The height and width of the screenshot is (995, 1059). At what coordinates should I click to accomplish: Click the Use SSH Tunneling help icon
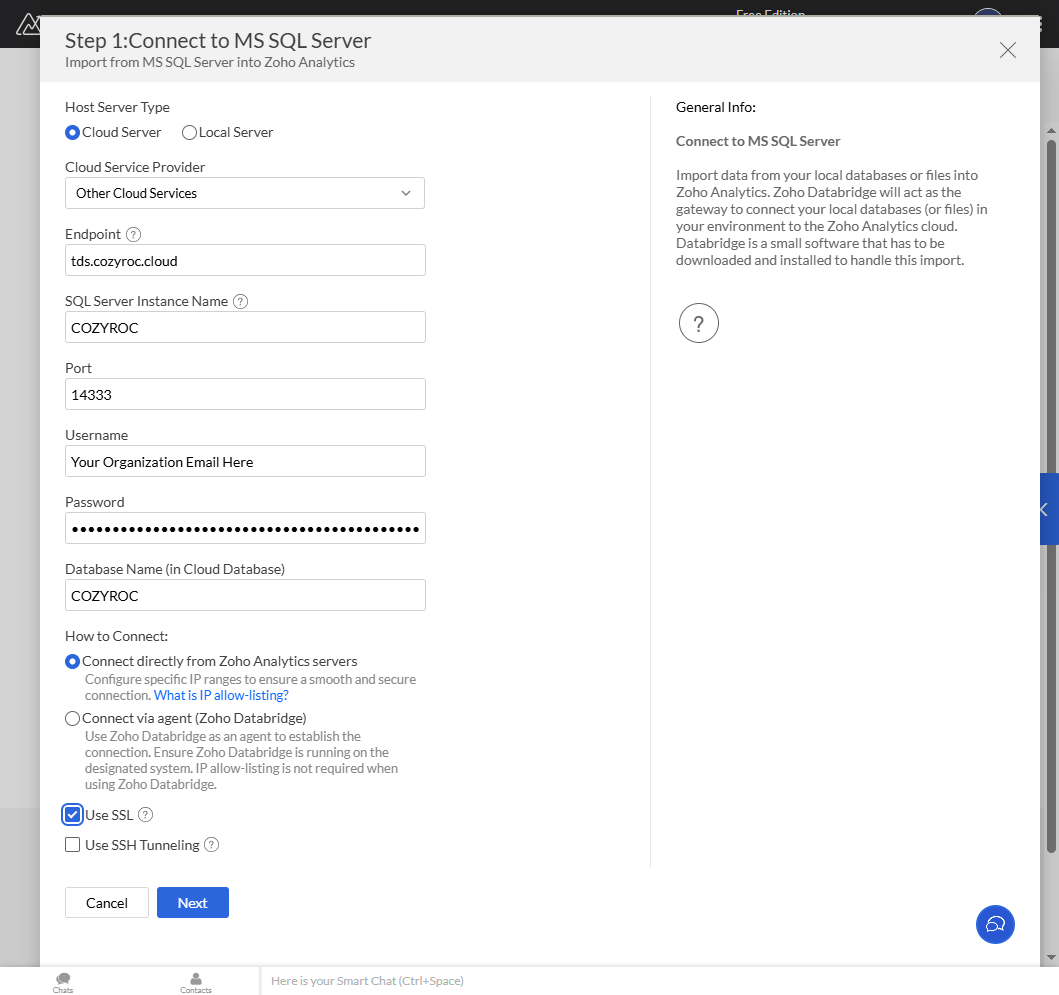(211, 845)
